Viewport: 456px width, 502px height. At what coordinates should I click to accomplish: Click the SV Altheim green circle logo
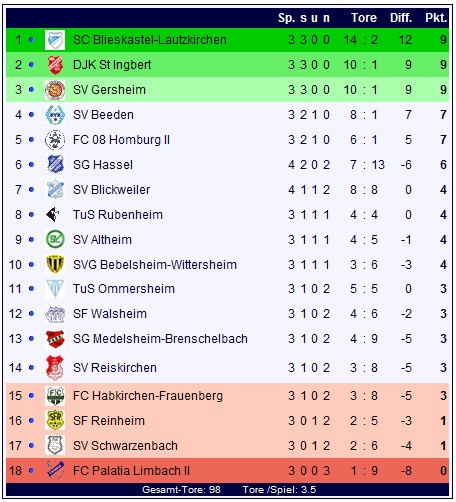pyautogui.click(x=55, y=239)
